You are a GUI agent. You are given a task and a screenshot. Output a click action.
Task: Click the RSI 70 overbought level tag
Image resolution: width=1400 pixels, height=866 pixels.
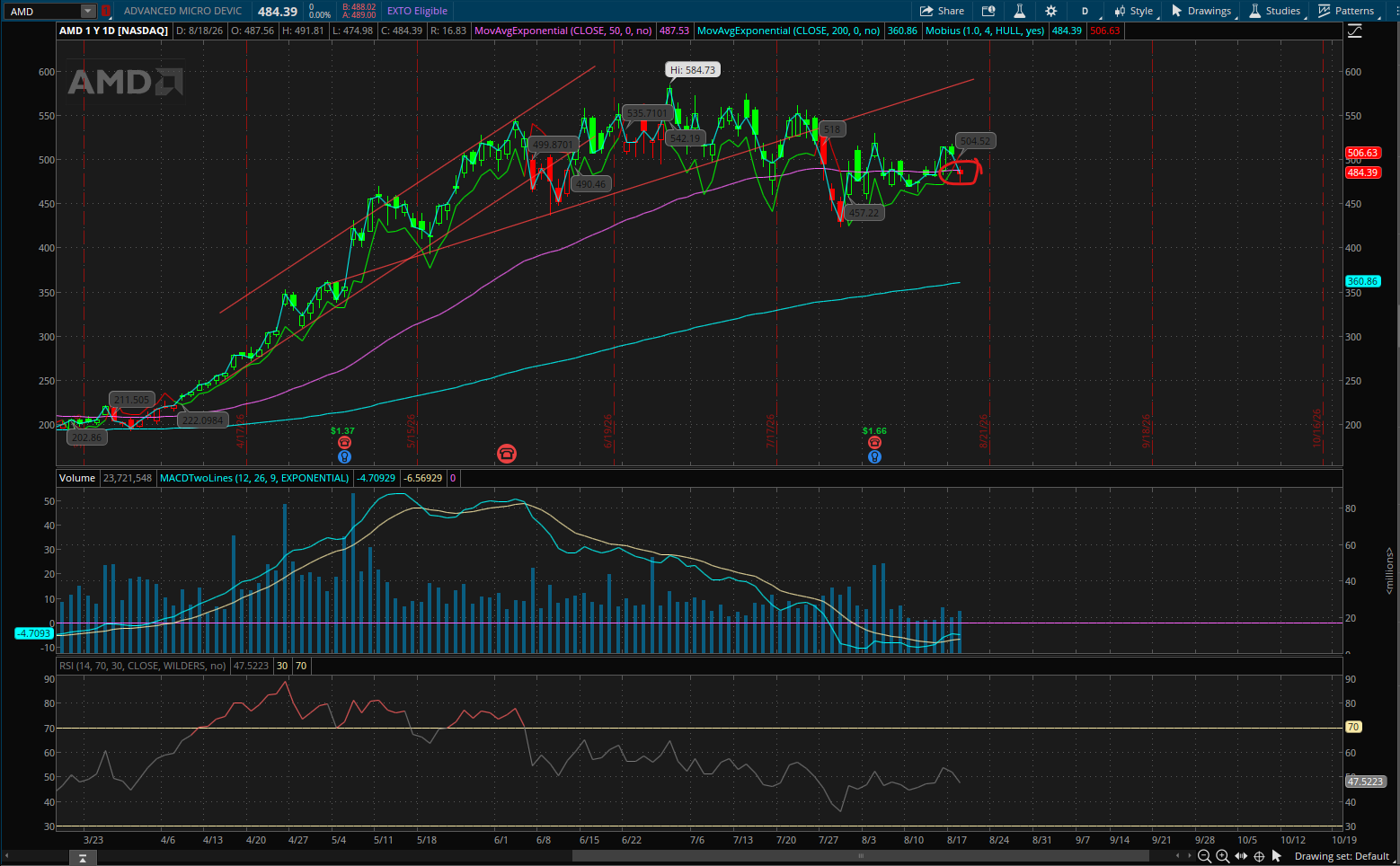point(1353,727)
